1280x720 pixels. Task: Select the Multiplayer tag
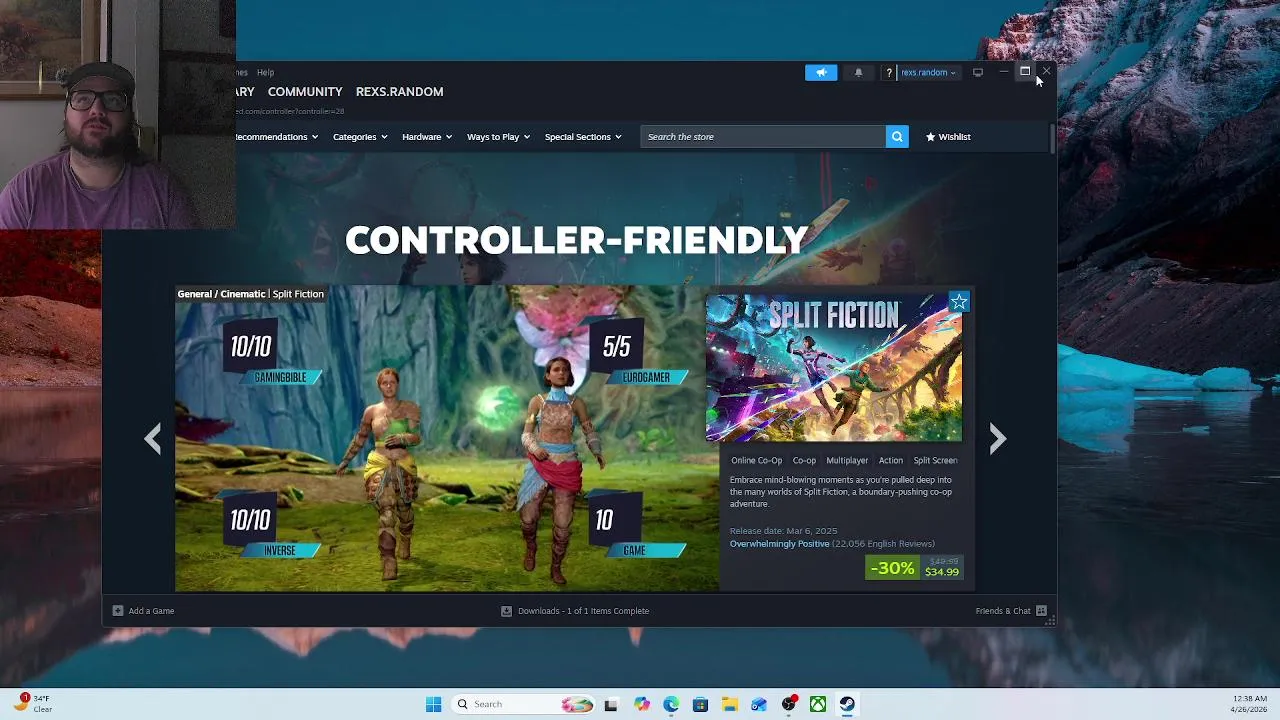coord(847,460)
